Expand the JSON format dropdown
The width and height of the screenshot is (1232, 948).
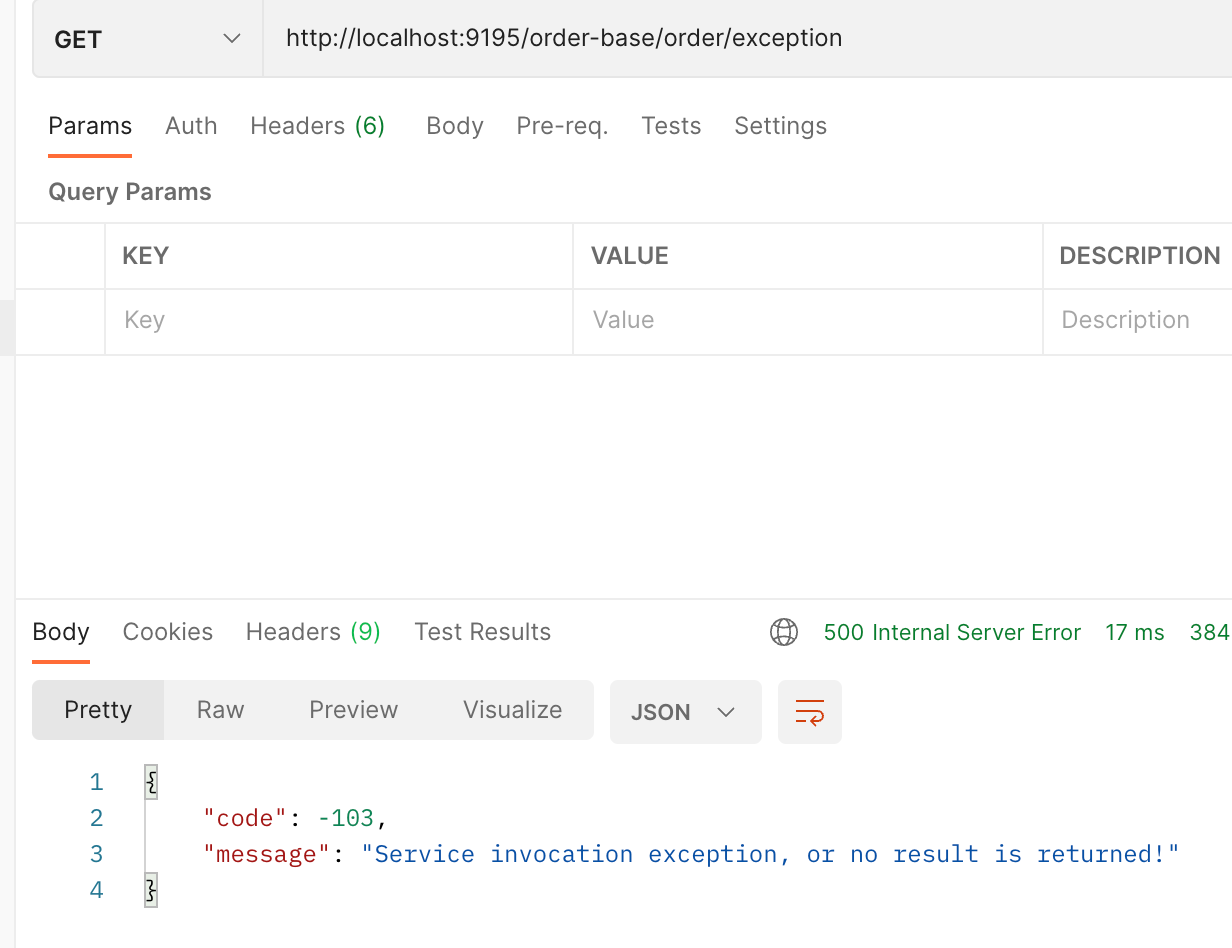tap(686, 712)
